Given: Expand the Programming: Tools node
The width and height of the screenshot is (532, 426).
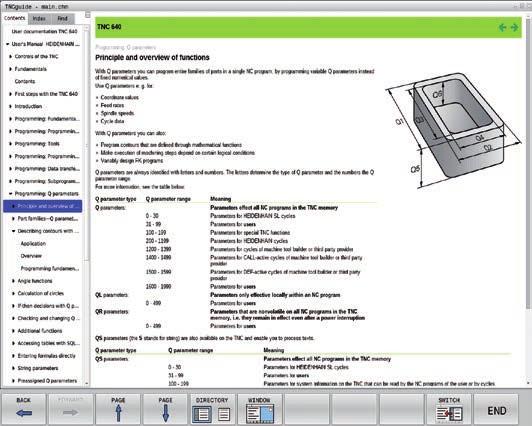Looking at the screenshot, I should click(11, 144).
